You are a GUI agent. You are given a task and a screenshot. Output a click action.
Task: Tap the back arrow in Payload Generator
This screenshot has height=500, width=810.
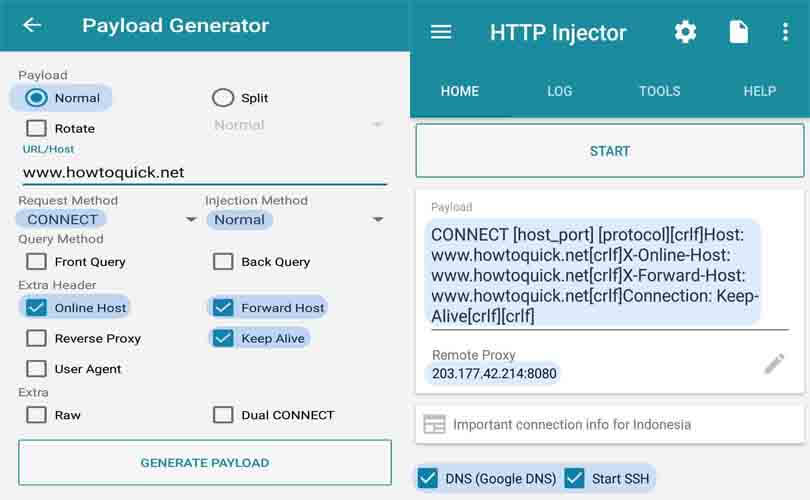[x=32, y=25]
